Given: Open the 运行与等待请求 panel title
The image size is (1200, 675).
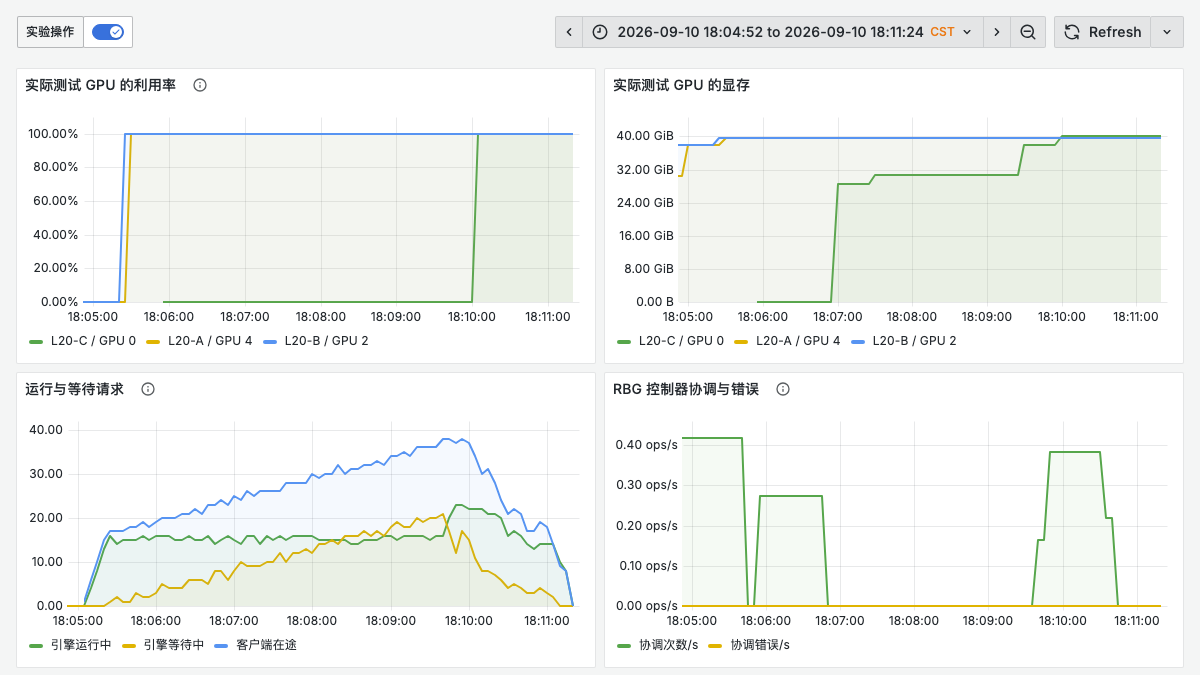Looking at the screenshot, I should tap(74, 389).
